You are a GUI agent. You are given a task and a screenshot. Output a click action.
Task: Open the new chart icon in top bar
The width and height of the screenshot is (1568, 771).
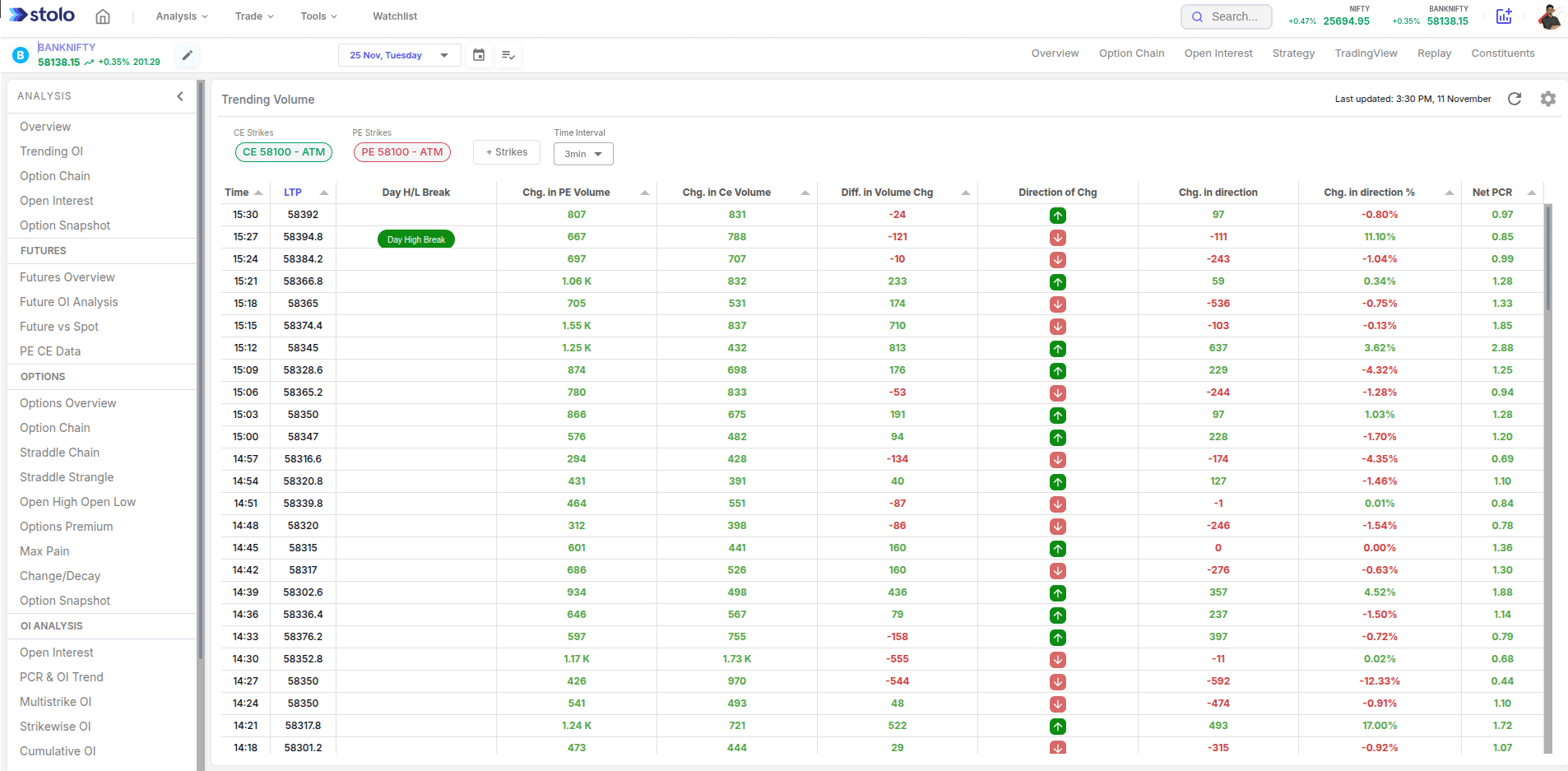(1505, 16)
